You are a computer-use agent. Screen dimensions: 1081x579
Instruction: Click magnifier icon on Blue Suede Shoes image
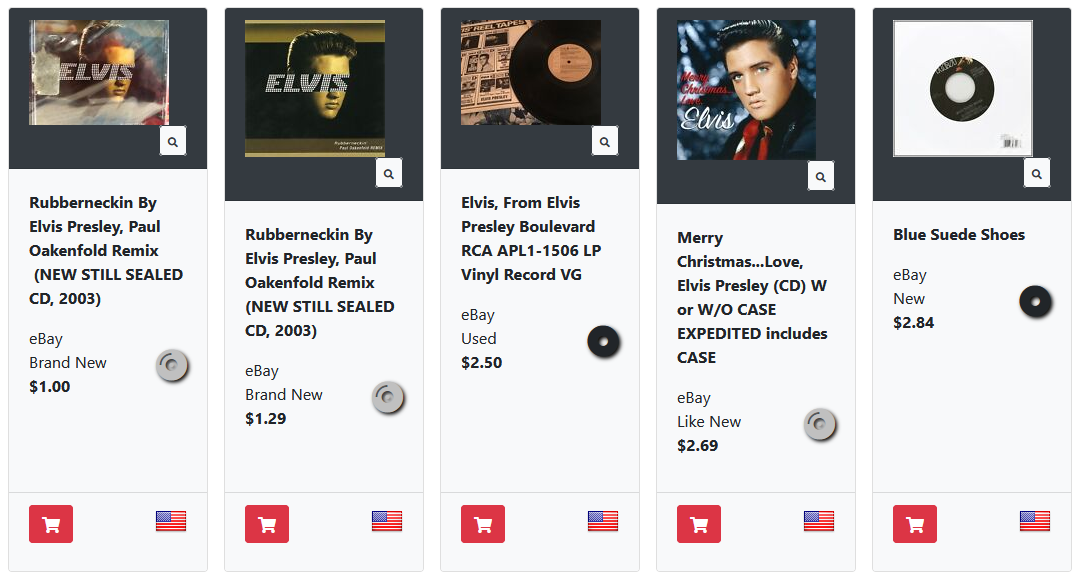click(1037, 173)
